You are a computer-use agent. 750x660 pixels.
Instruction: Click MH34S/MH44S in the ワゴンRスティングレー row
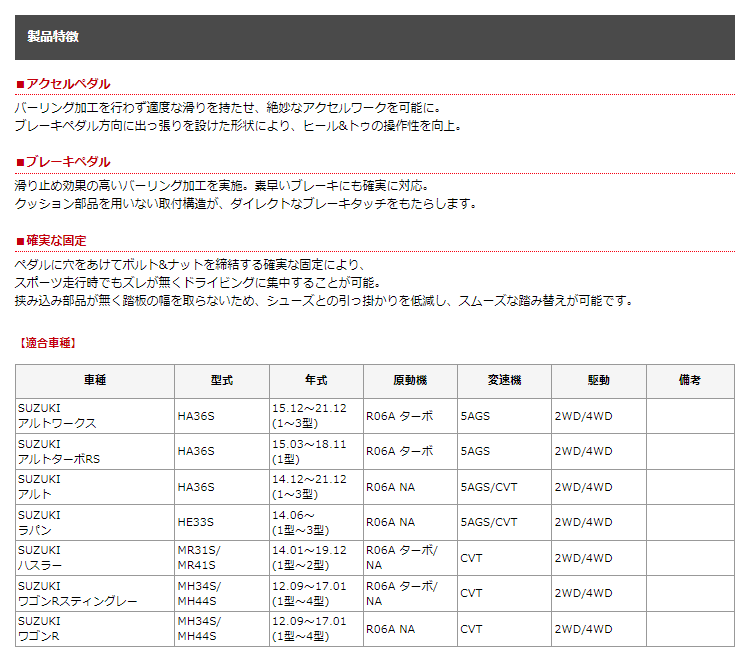point(199,594)
